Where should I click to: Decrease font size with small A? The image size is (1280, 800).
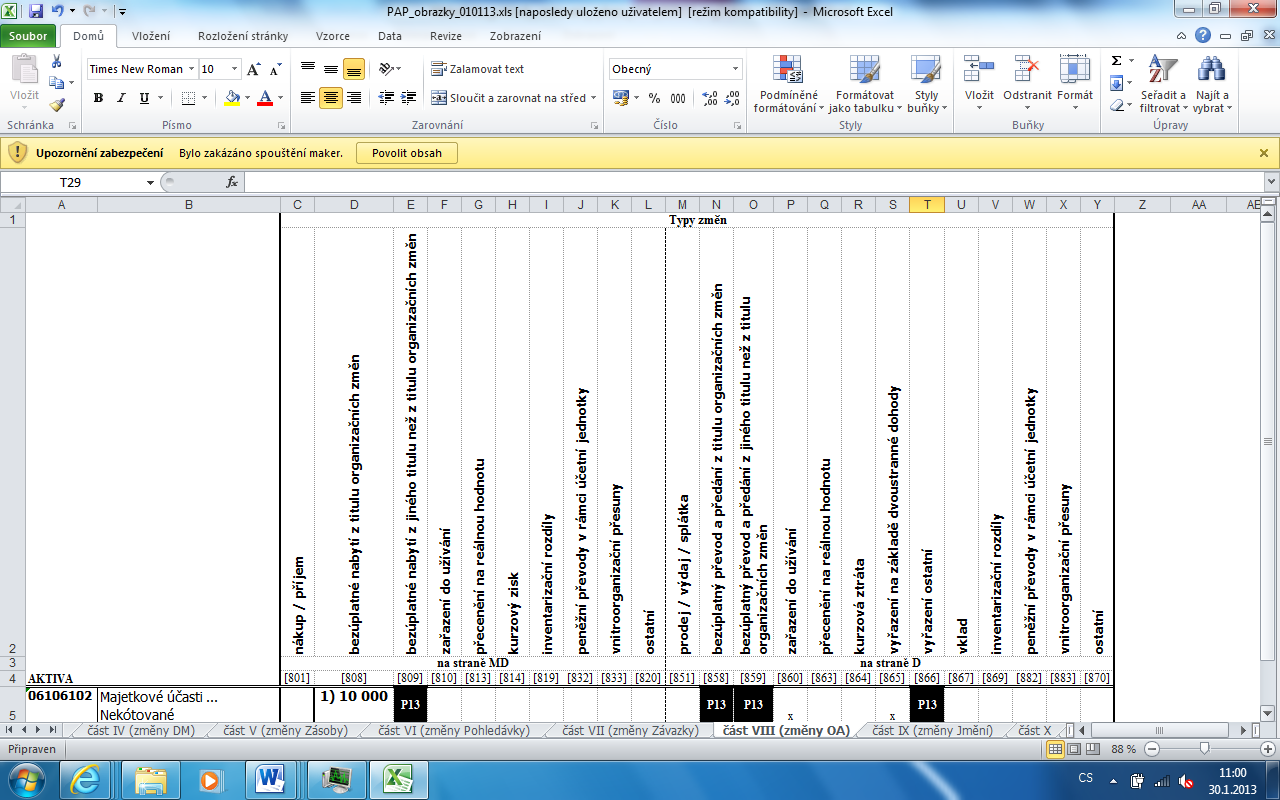click(x=274, y=69)
